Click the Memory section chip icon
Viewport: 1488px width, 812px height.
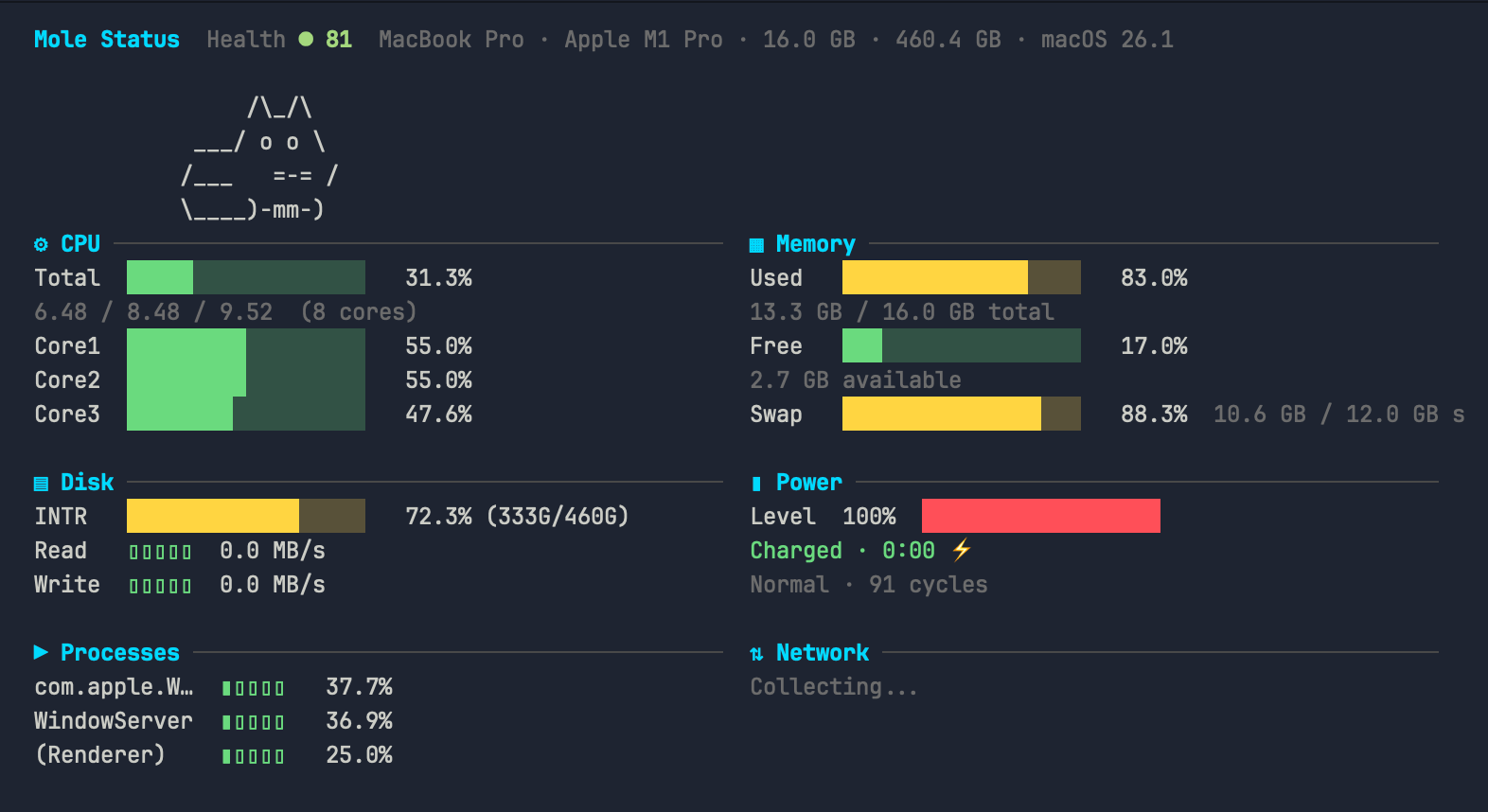pyautogui.click(x=756, y=245)
